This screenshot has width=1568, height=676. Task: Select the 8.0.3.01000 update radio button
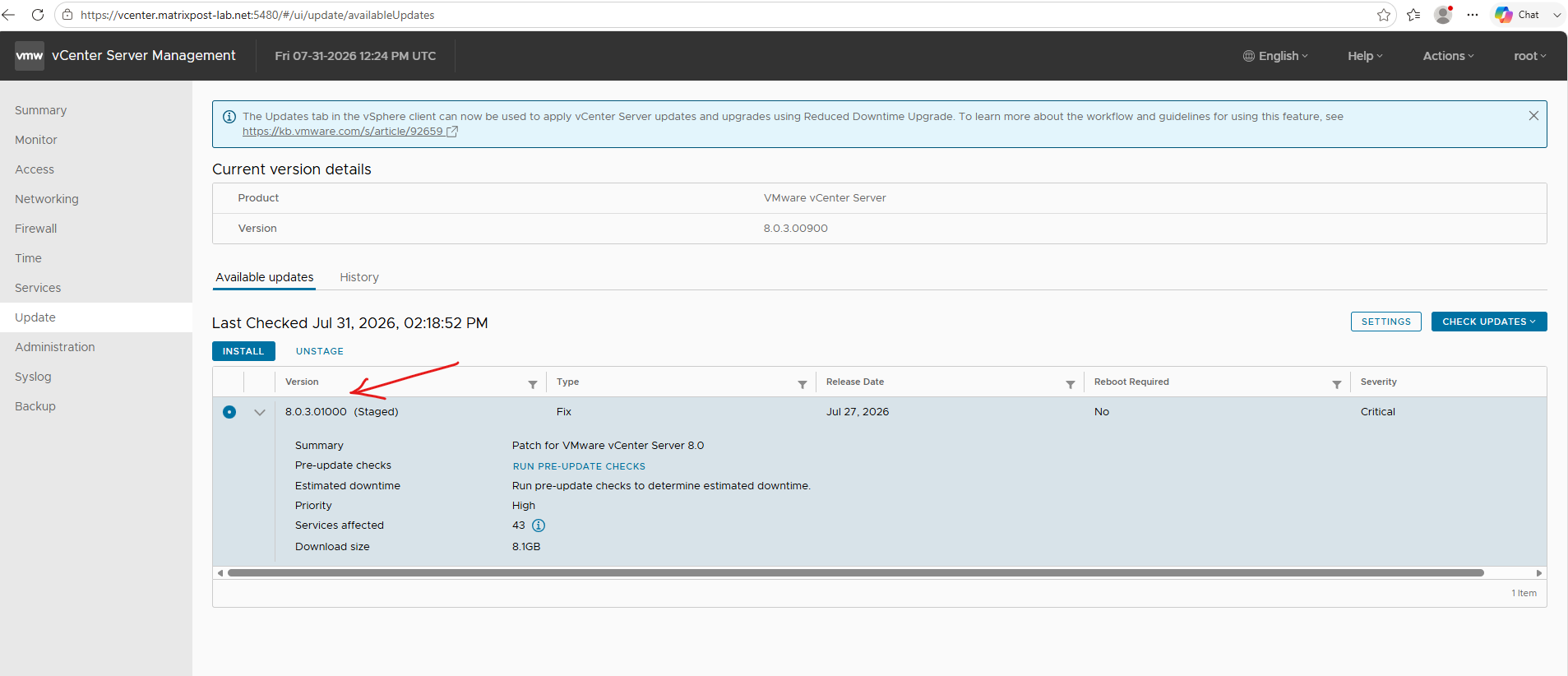click(x=229, y=412)
